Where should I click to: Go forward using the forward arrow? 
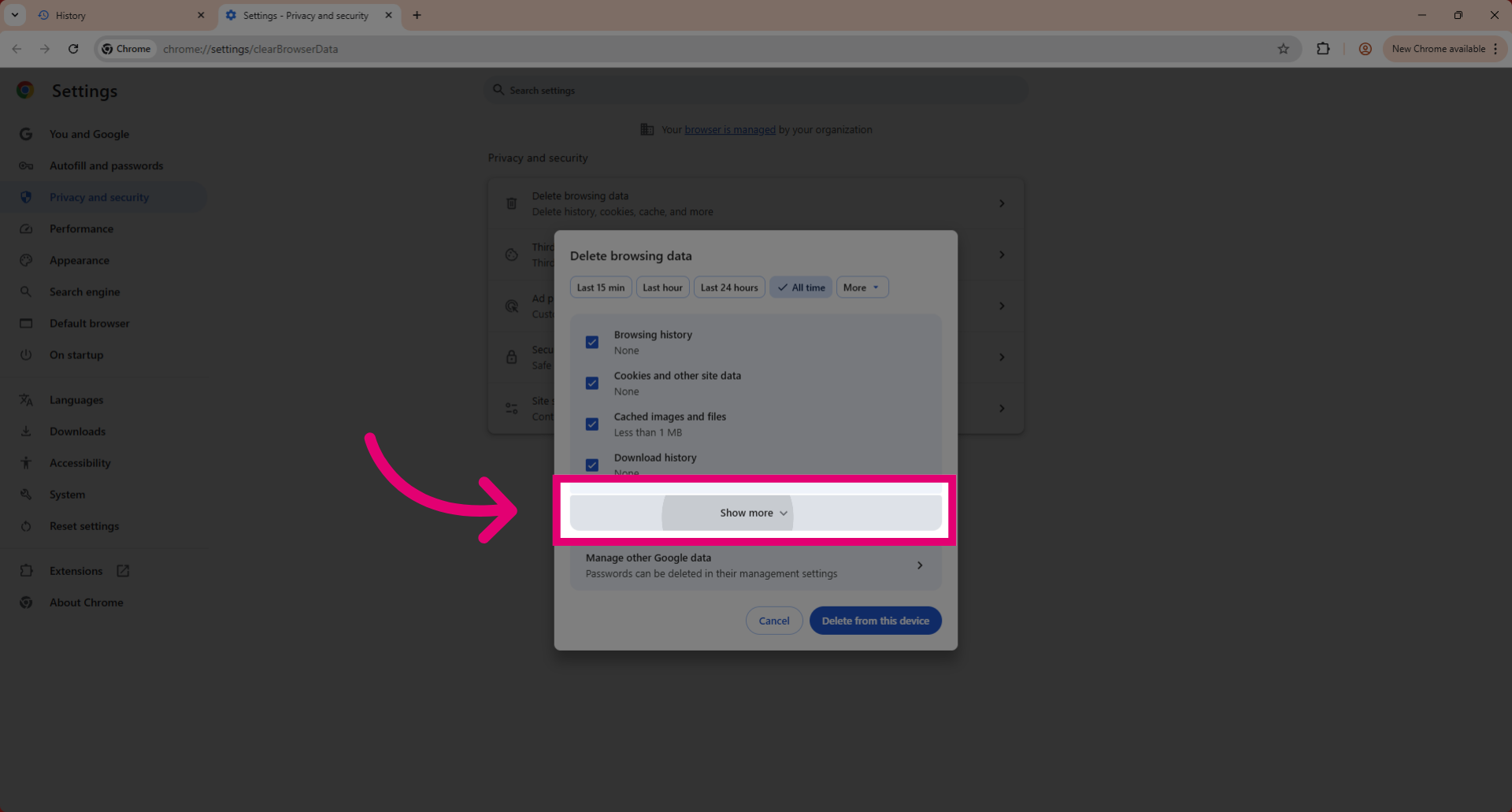coord(45,49)
